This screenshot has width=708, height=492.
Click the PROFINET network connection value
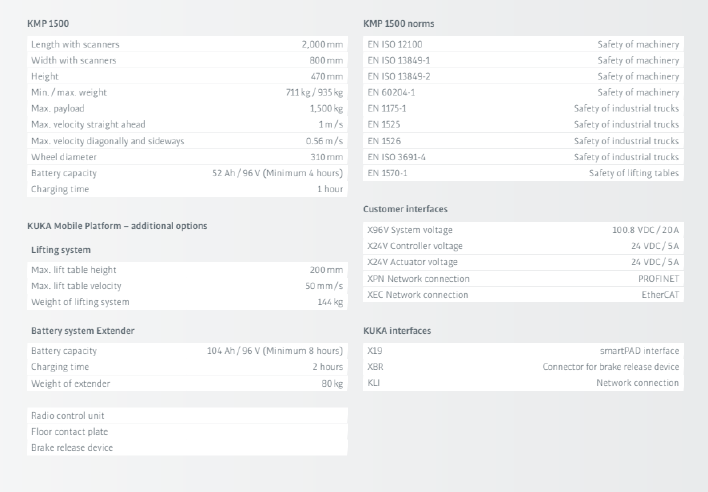[x=658, y=279]
